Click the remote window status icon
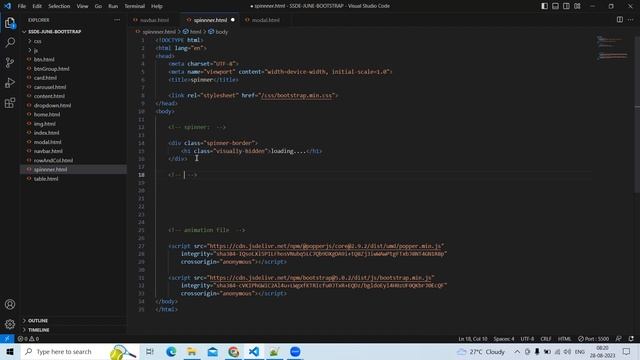The height and width of the screenshot is (360, 640). [7, 339]
